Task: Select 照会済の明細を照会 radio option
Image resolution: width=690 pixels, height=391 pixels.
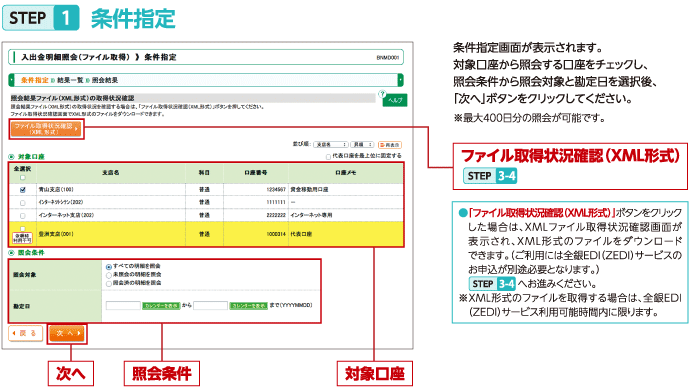Action: pos(109,284)
